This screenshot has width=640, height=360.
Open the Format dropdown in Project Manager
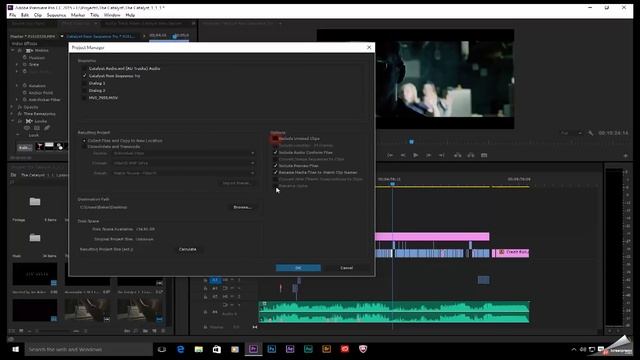184,163
